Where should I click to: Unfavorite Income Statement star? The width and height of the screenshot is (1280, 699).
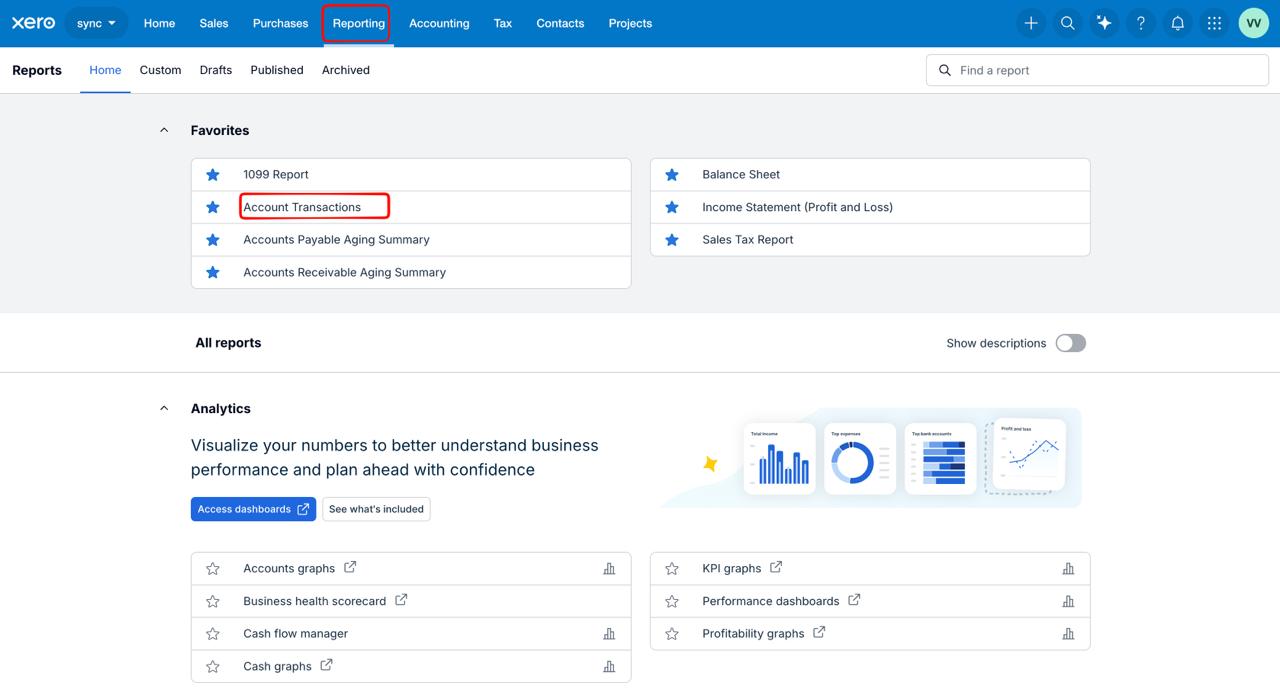click(x=672, y=207)
